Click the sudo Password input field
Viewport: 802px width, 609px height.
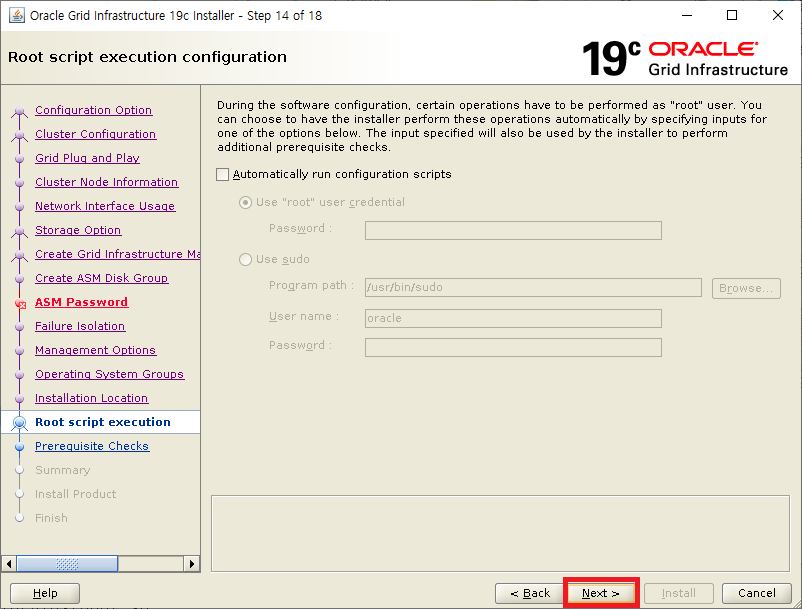tap(513, 348)
